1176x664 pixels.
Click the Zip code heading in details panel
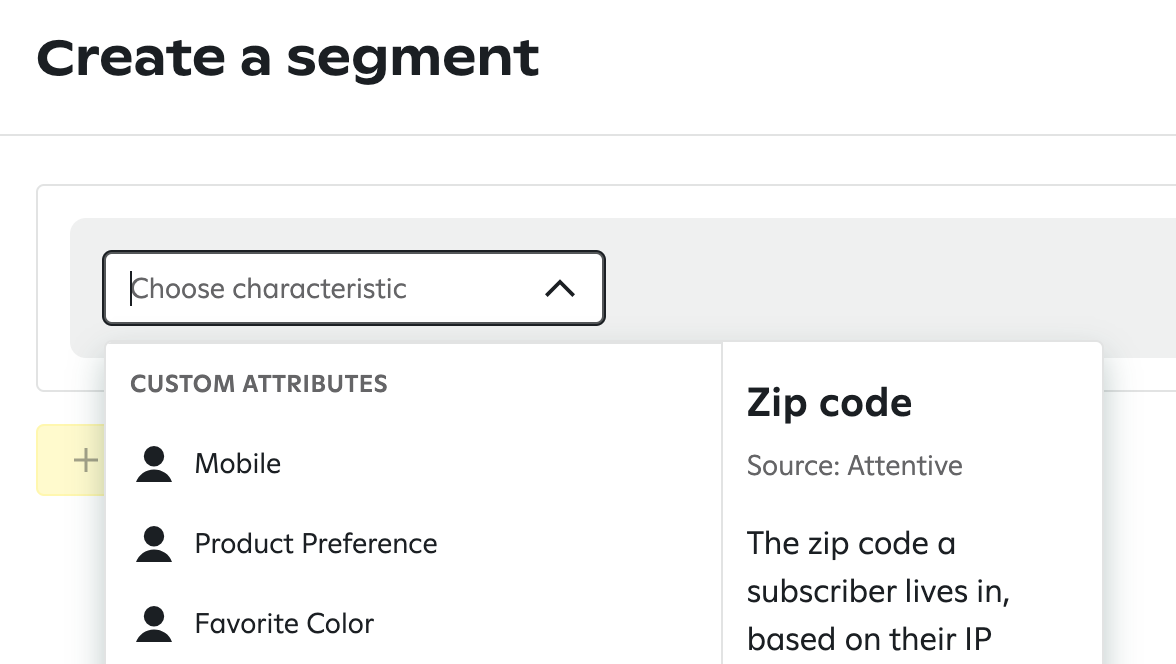(829, 403)
